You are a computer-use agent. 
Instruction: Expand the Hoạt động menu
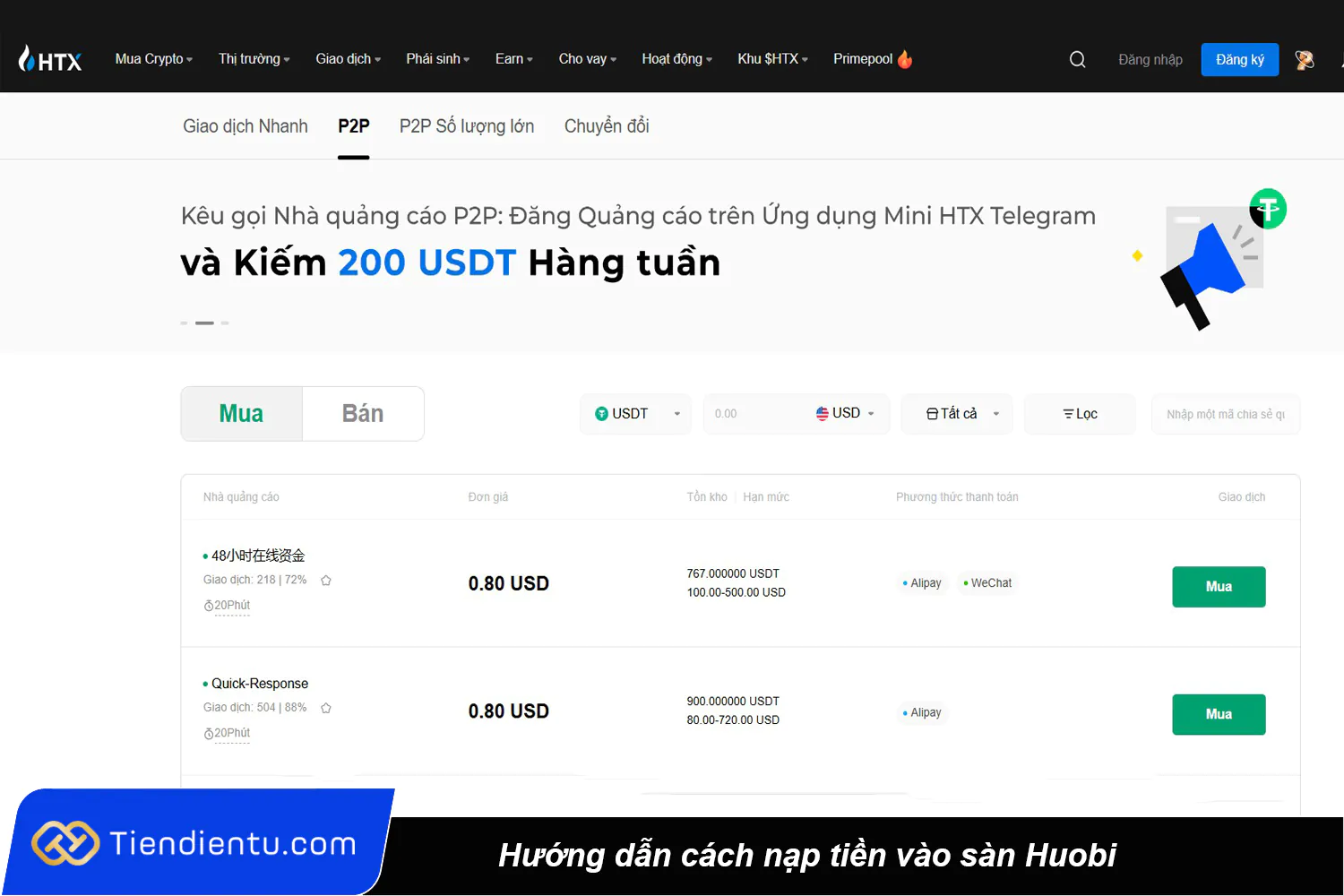[x=677, y=59]
